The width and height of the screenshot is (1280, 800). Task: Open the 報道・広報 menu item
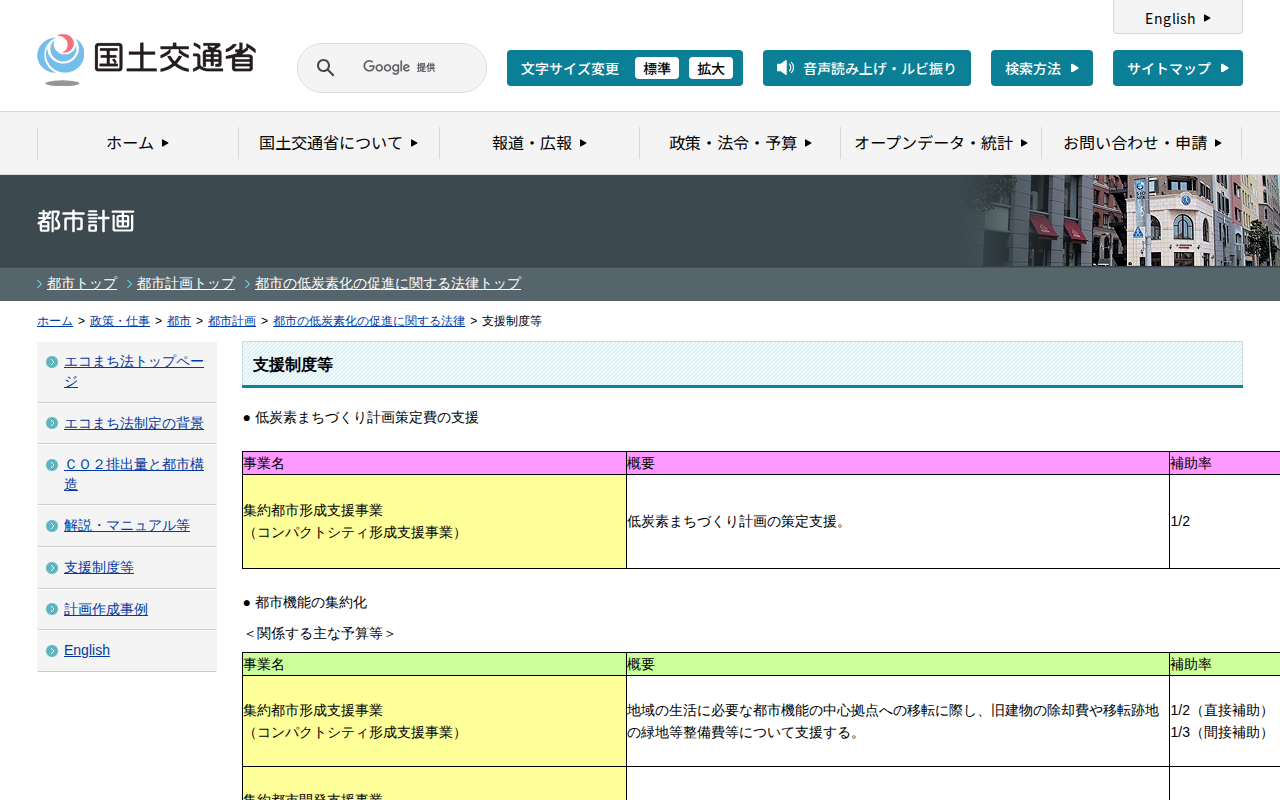[539, 143]
